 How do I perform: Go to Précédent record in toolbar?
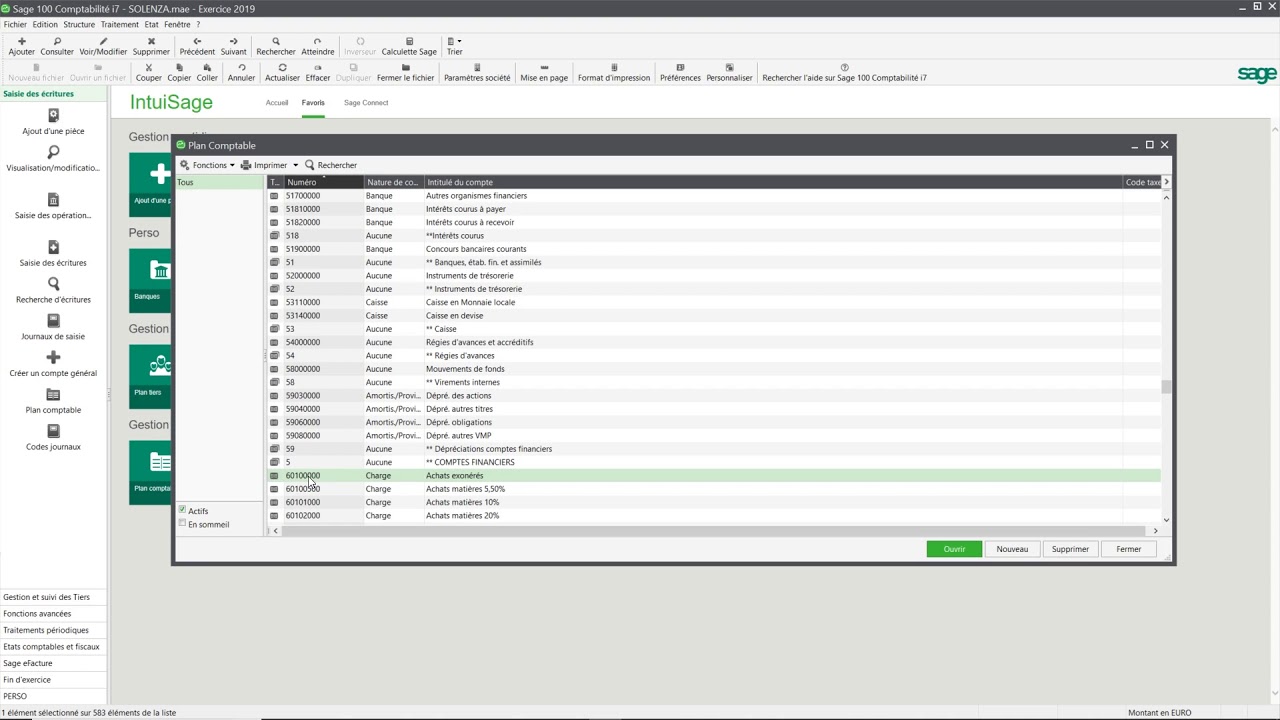tap(197, 47)
